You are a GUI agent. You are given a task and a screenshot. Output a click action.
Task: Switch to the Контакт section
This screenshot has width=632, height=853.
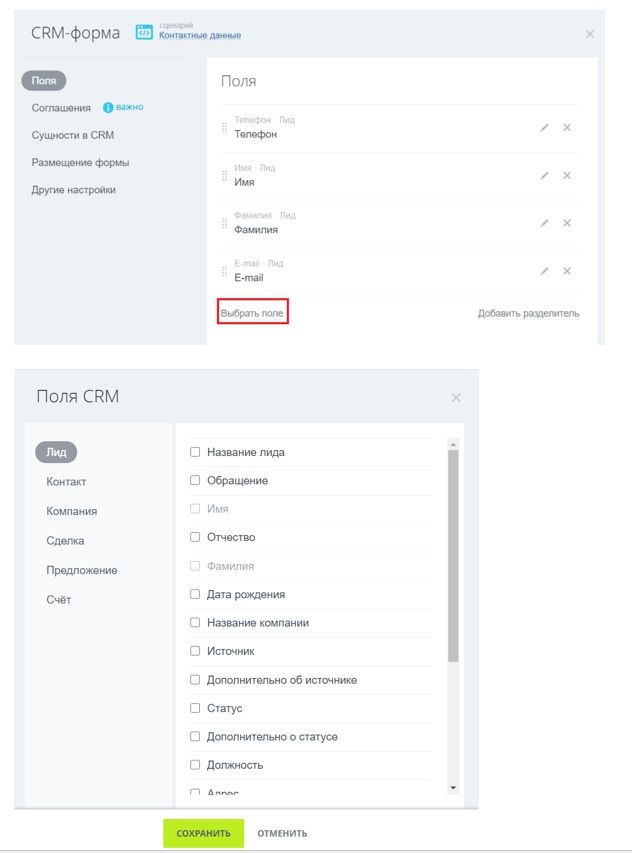point(66,482)
